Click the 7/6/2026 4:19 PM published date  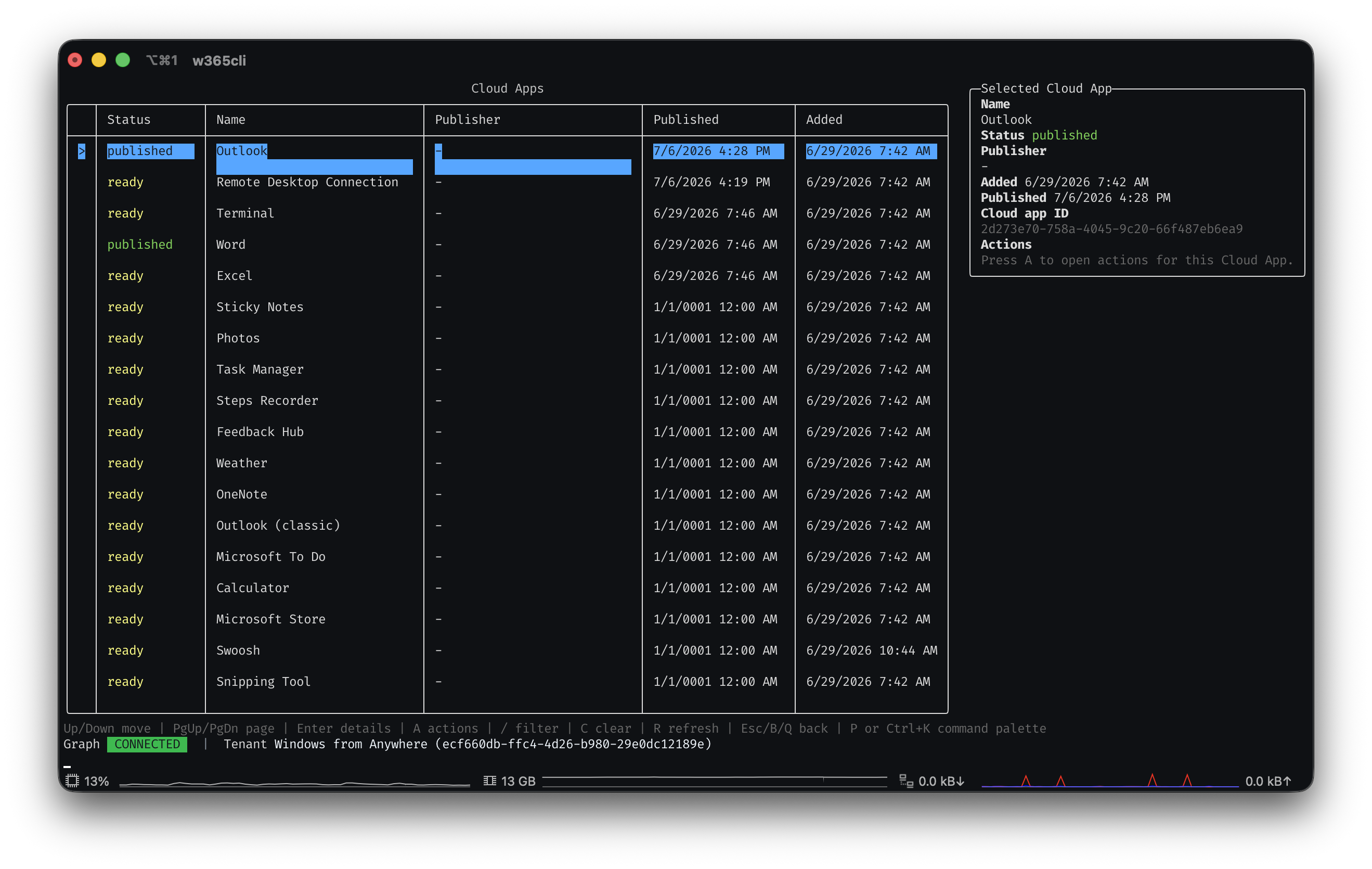pos(711,183)
